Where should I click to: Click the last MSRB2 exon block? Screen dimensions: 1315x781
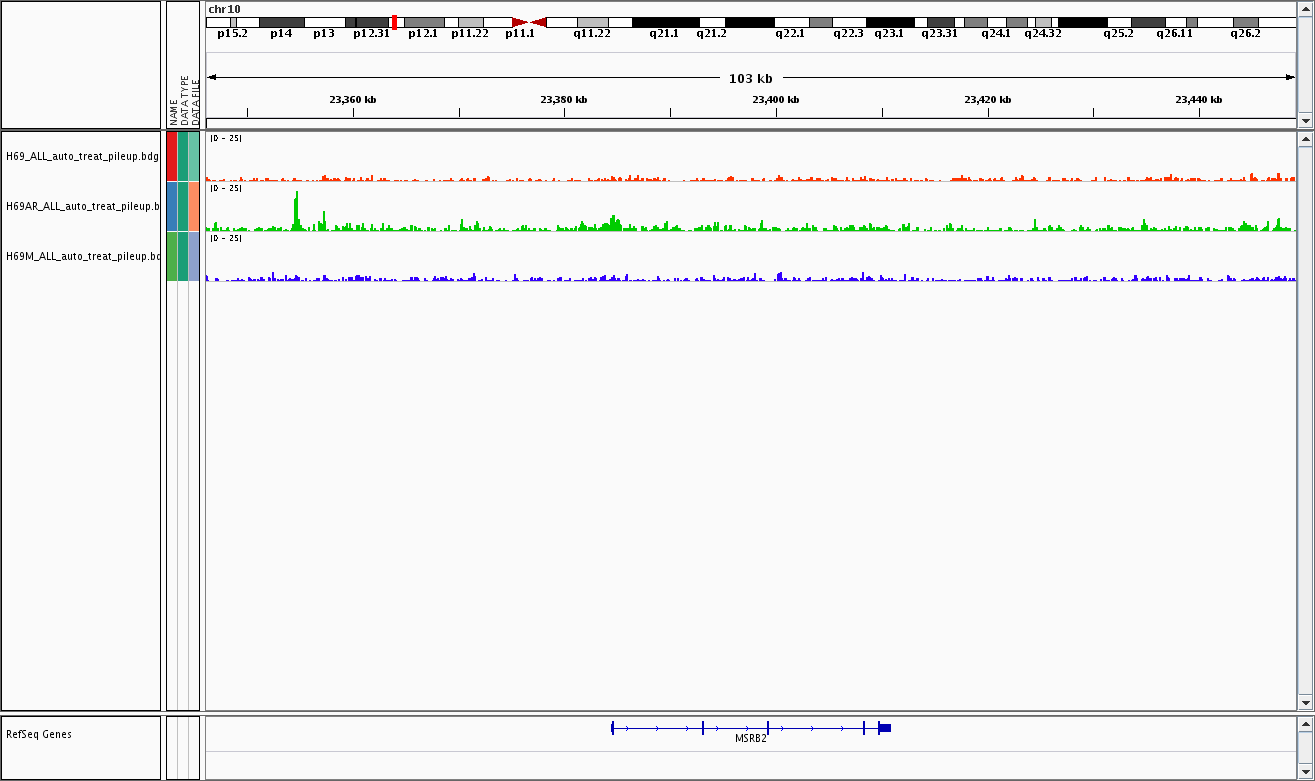point(885,728)
